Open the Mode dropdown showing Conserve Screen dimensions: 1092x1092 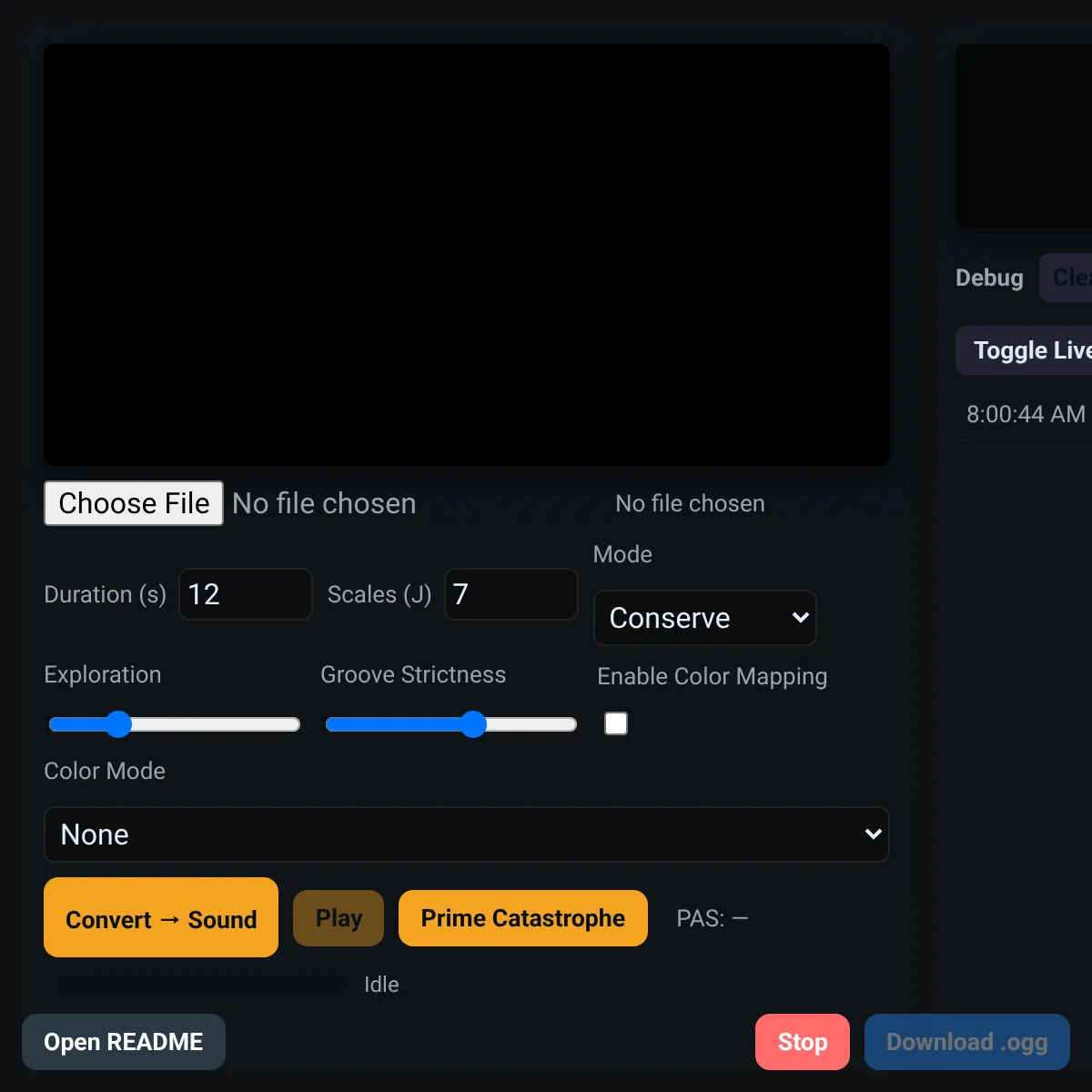coord(705,618)
